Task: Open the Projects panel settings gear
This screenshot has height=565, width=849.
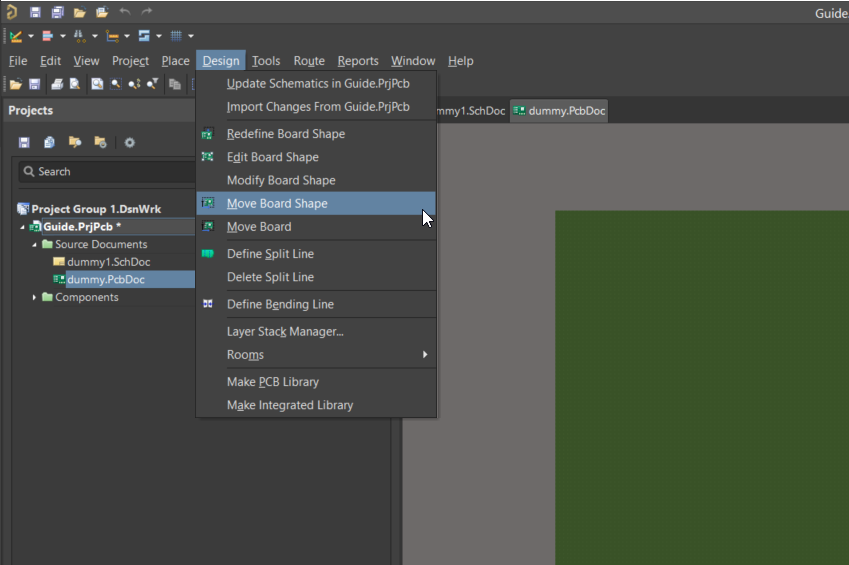Action: (x=129, y=143)
